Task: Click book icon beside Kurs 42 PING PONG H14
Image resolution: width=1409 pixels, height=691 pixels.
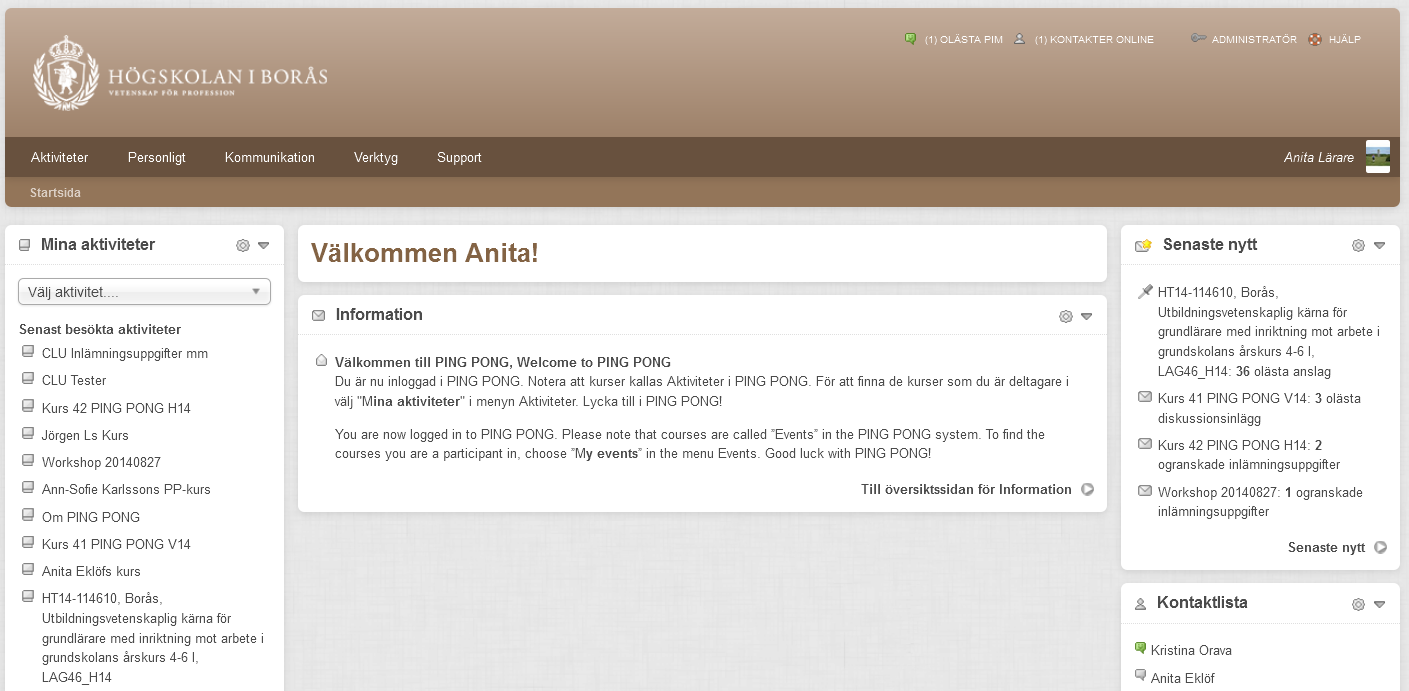Action: (28, 407)
